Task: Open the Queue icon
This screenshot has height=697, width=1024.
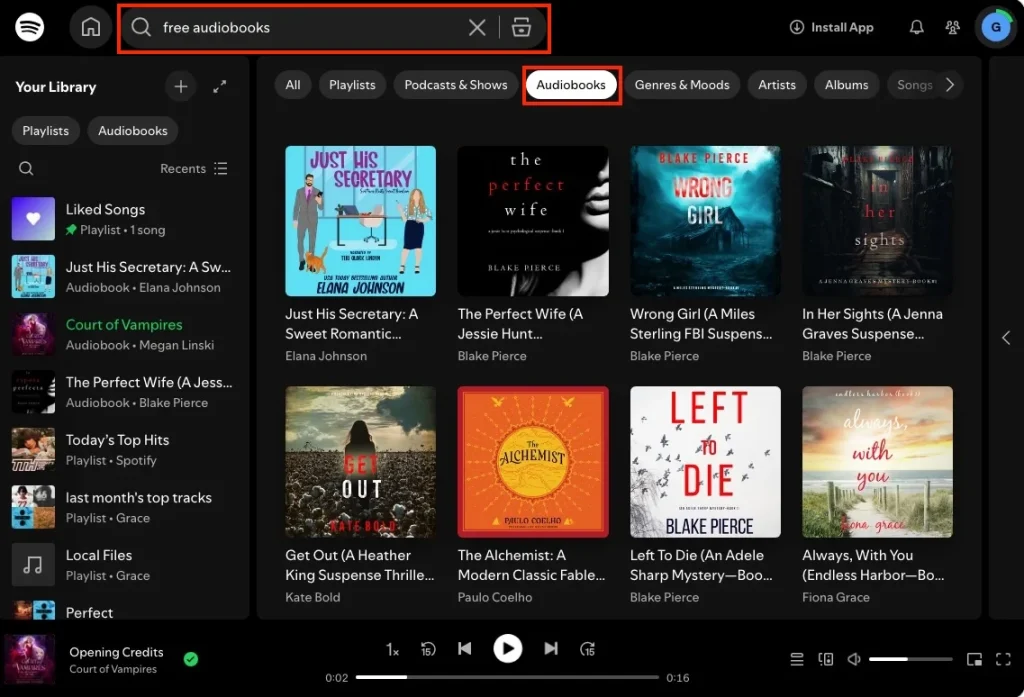Action: [x=797, y=660]
